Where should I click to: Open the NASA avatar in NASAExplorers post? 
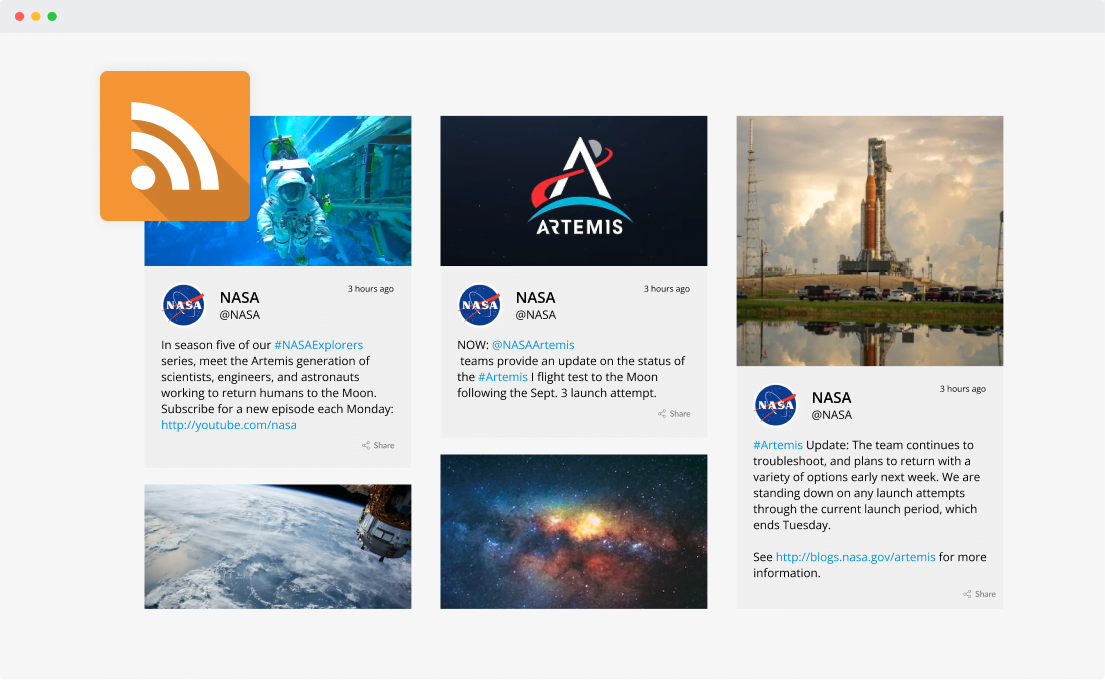[184, 305]
